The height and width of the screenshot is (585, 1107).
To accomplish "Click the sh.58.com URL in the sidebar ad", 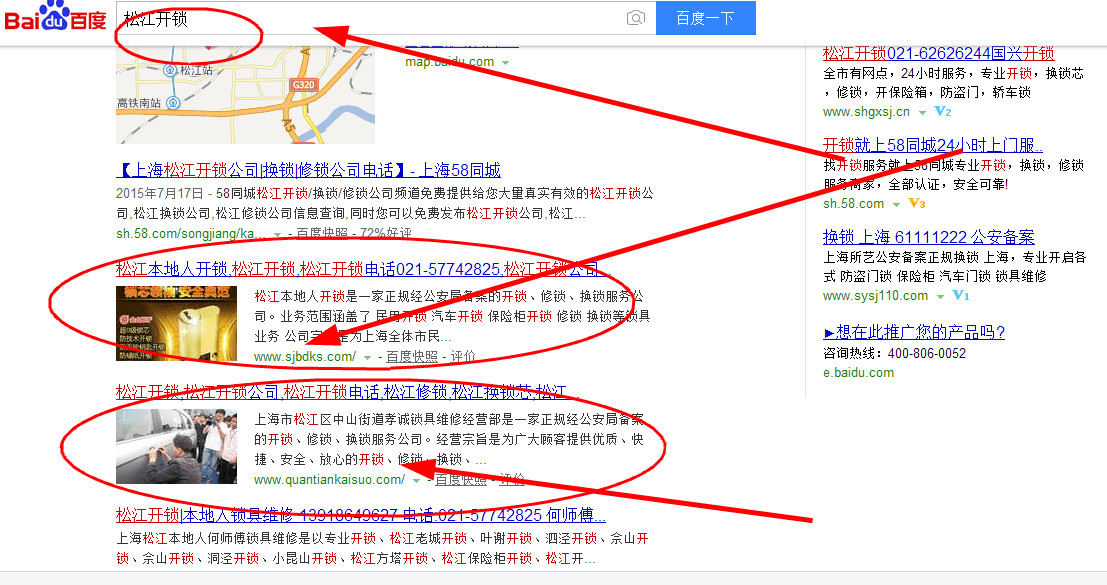I will pos(854,203).
